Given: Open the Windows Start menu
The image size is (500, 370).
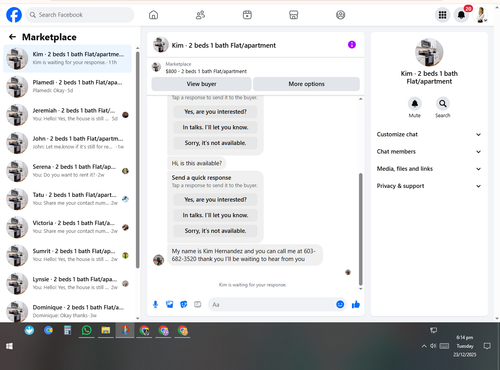Looking at the screenshot, I should [10, 346].
